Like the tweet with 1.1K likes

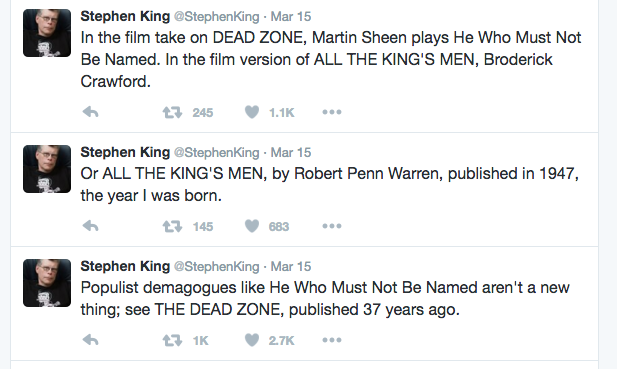[252, 112]
